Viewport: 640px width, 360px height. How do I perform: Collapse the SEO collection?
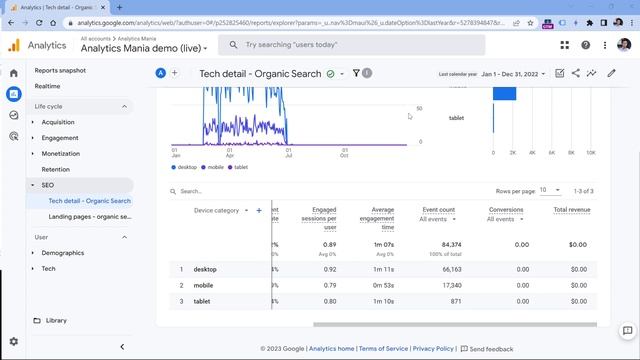(x=33, y=185)
